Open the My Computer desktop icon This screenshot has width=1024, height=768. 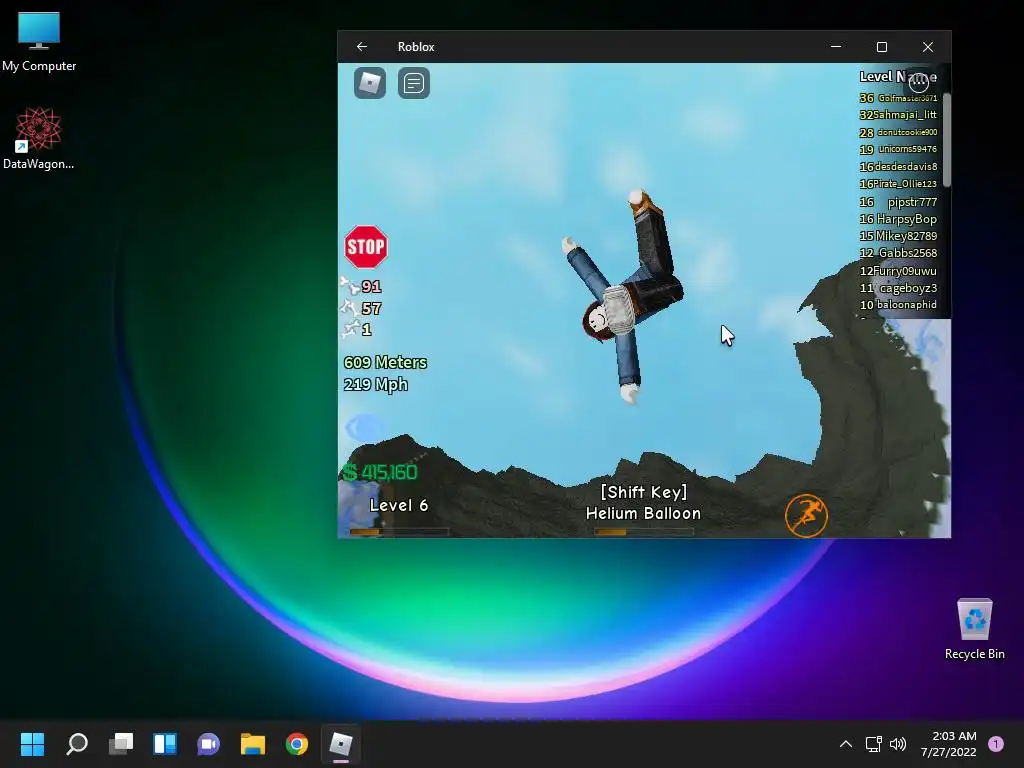[x=39, y=41]
